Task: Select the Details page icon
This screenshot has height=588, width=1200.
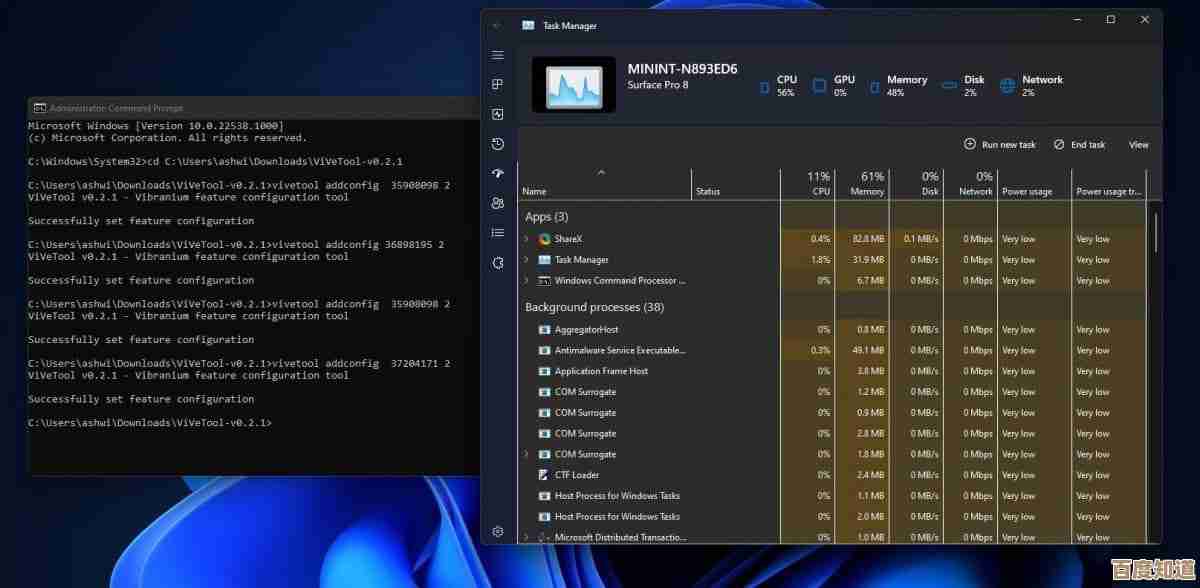Action: [x=497, y=233]
